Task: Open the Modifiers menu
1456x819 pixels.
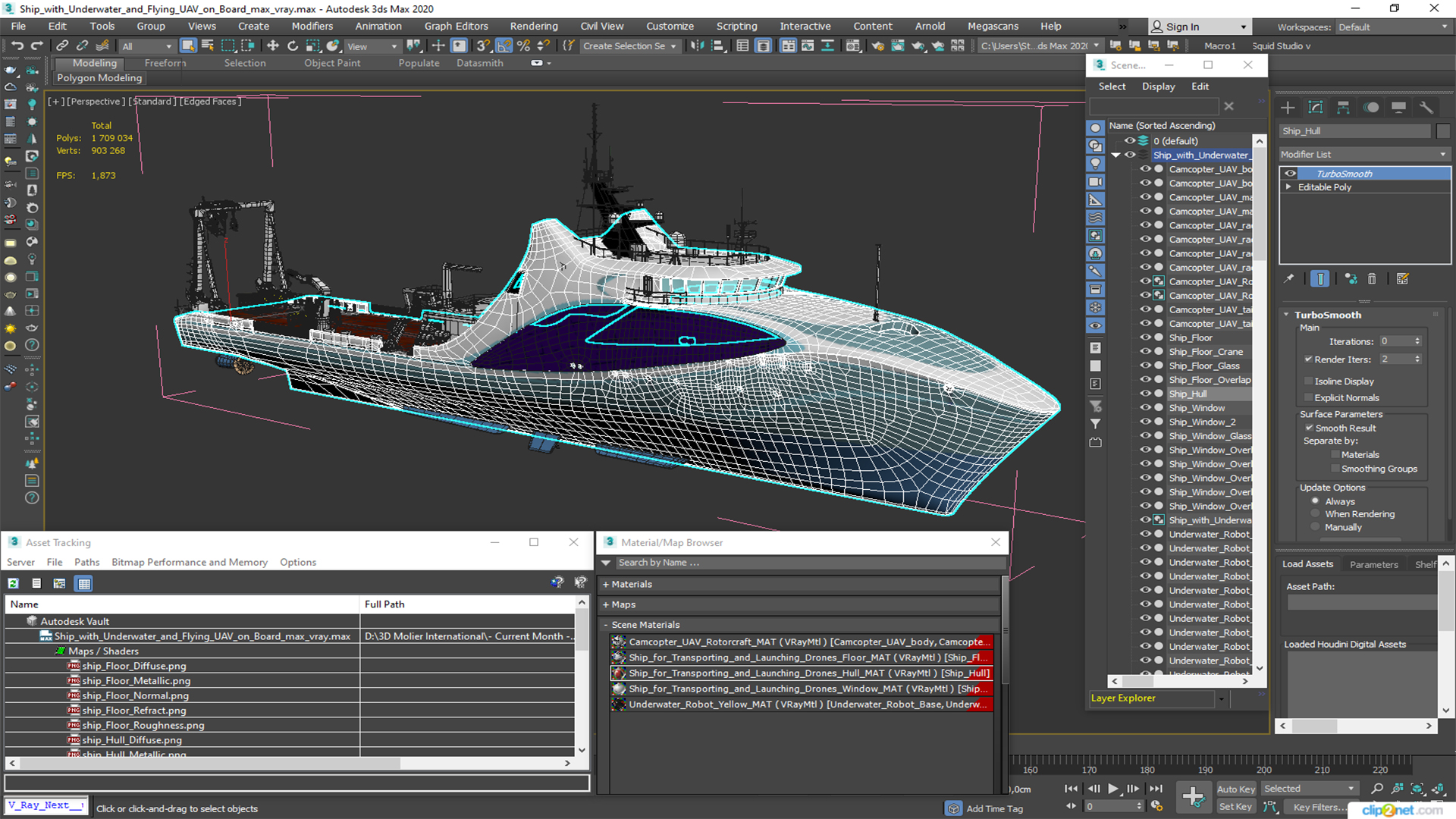Action: click(312, 26)
